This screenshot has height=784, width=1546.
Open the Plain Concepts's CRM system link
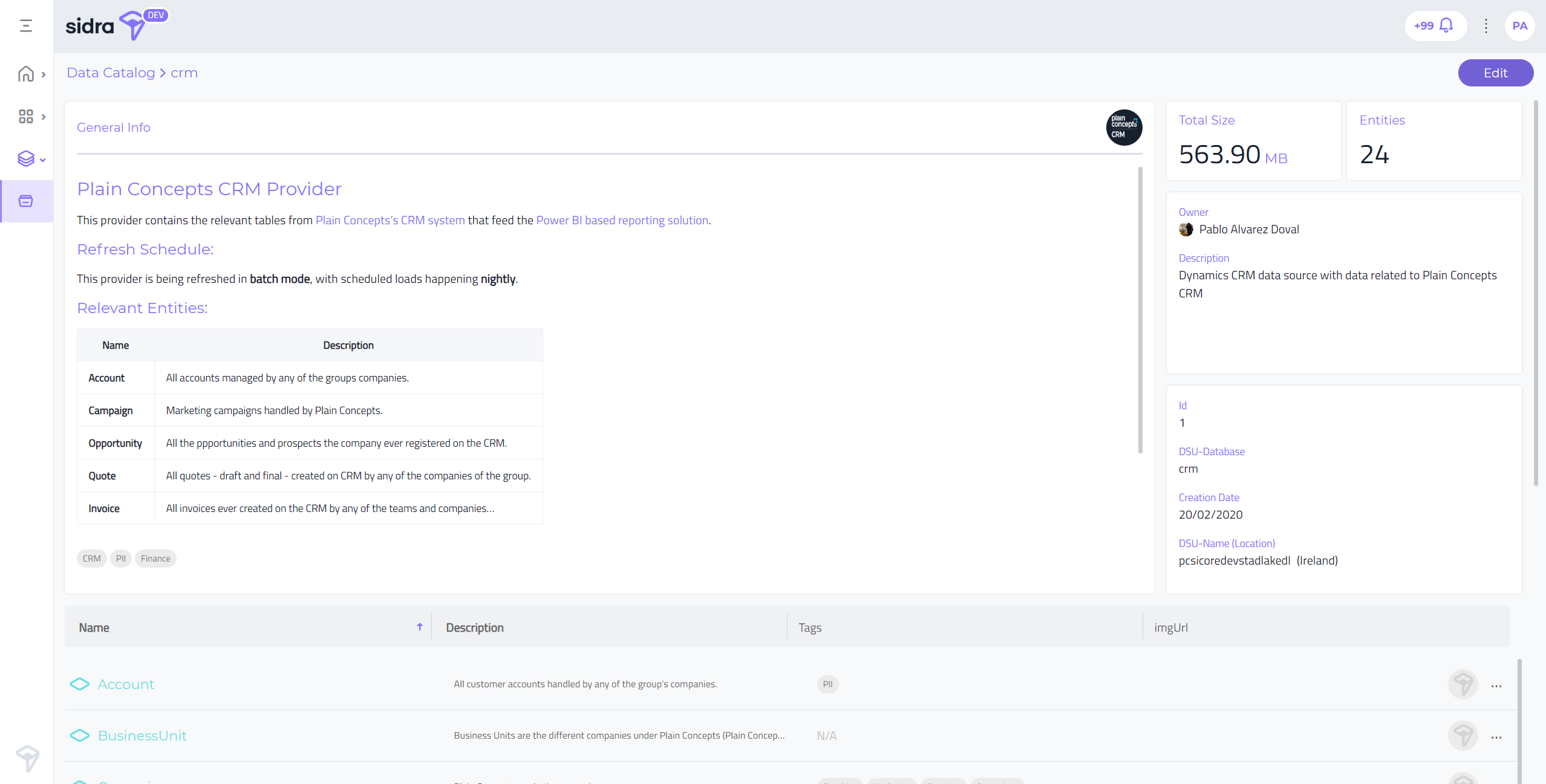pos(390,221)
